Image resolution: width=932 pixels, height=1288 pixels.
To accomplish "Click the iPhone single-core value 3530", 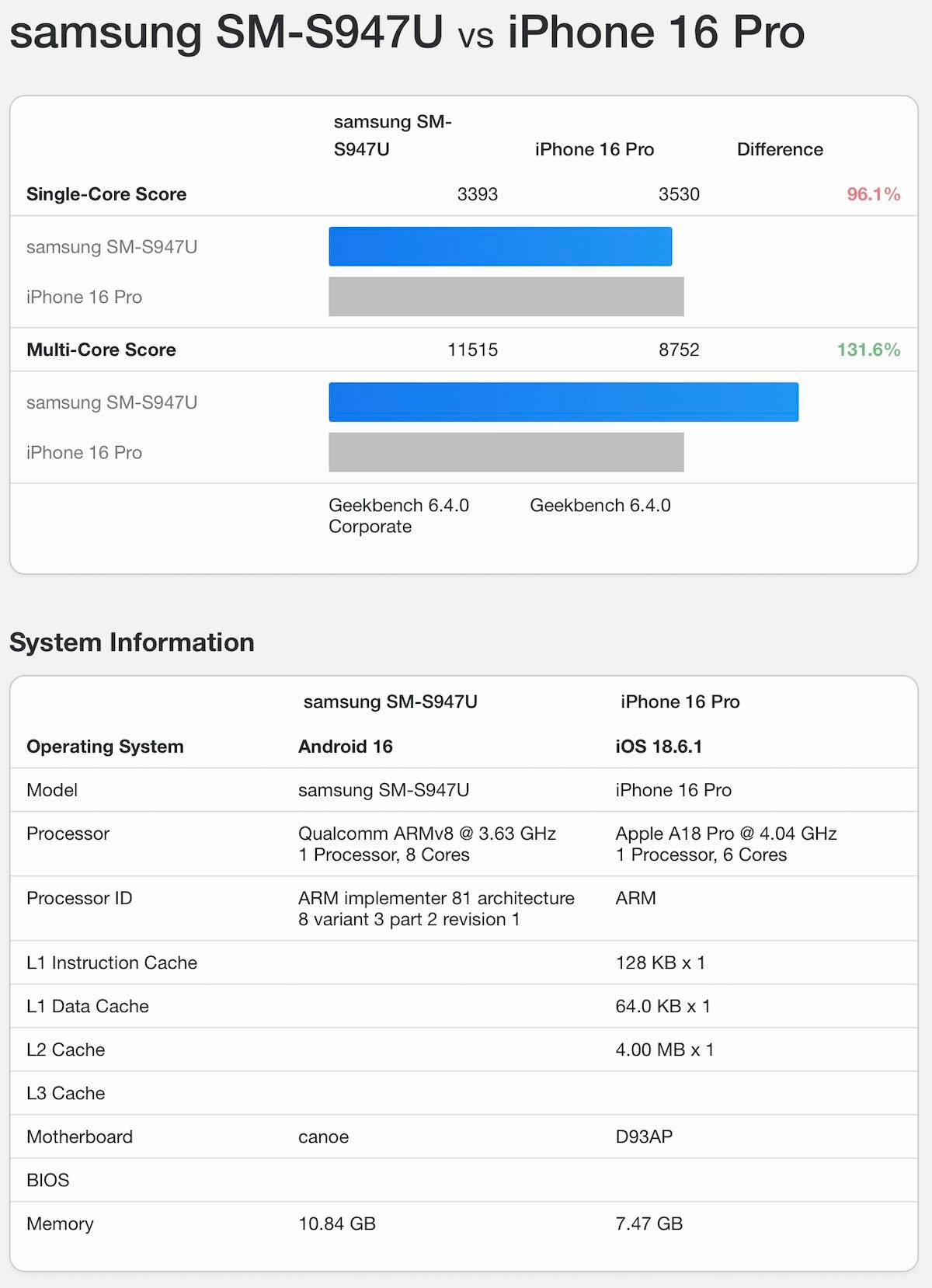I will (x=679, y=194).
